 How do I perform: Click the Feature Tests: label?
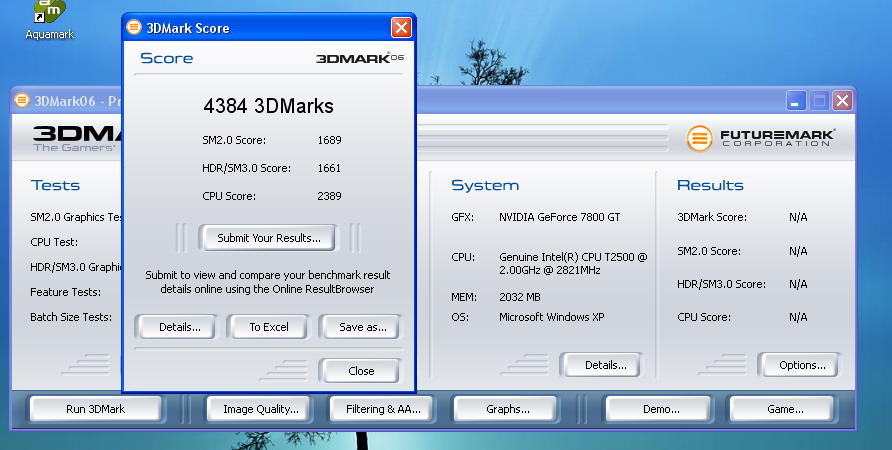(x=65, y=292)
